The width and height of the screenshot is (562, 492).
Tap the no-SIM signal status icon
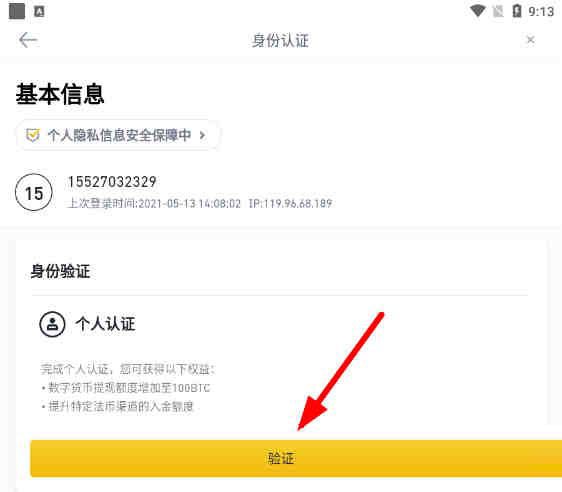click(498, 11)
